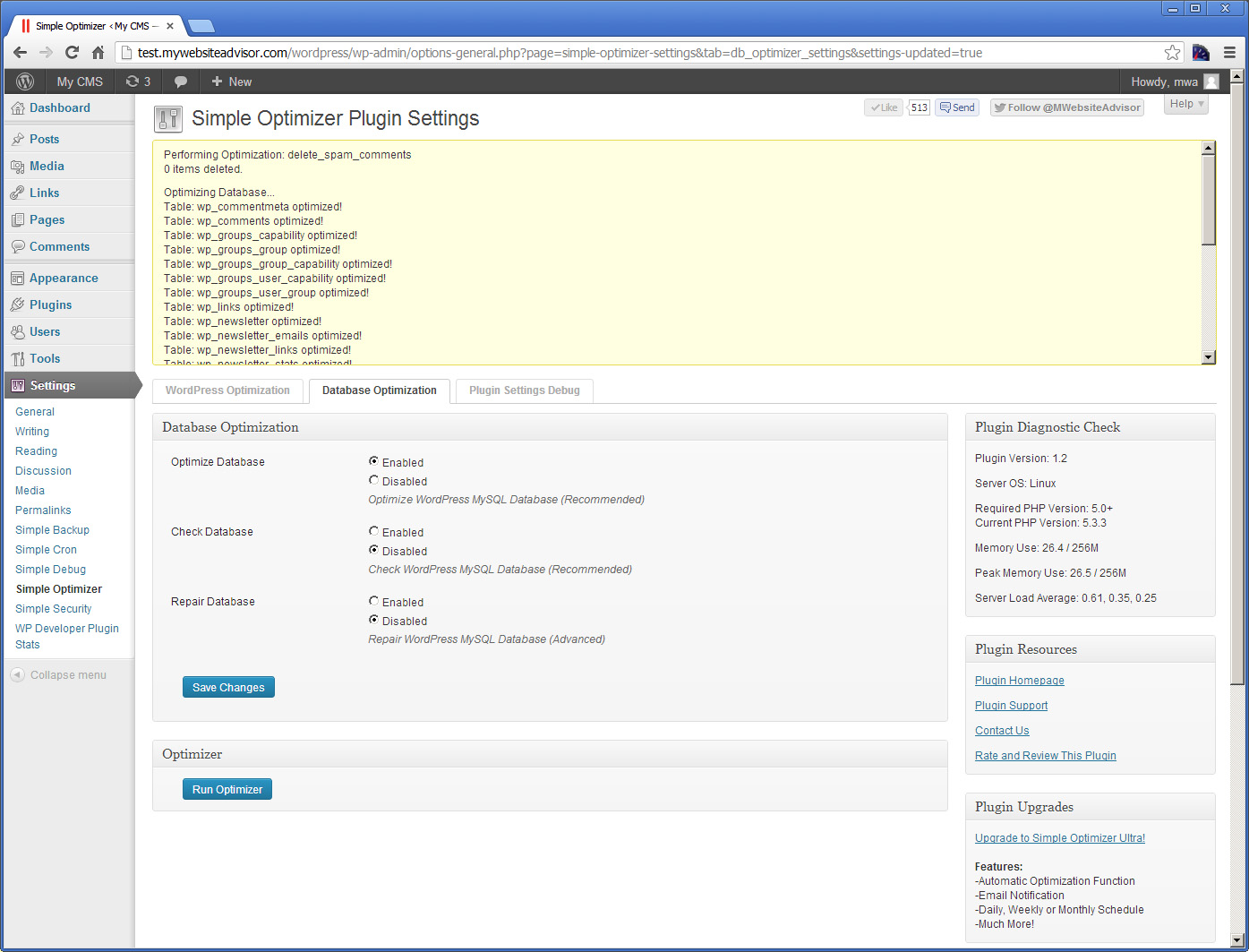Click the Links chain icon
This screenshot has width=1249, height=952.
[18, 193]
